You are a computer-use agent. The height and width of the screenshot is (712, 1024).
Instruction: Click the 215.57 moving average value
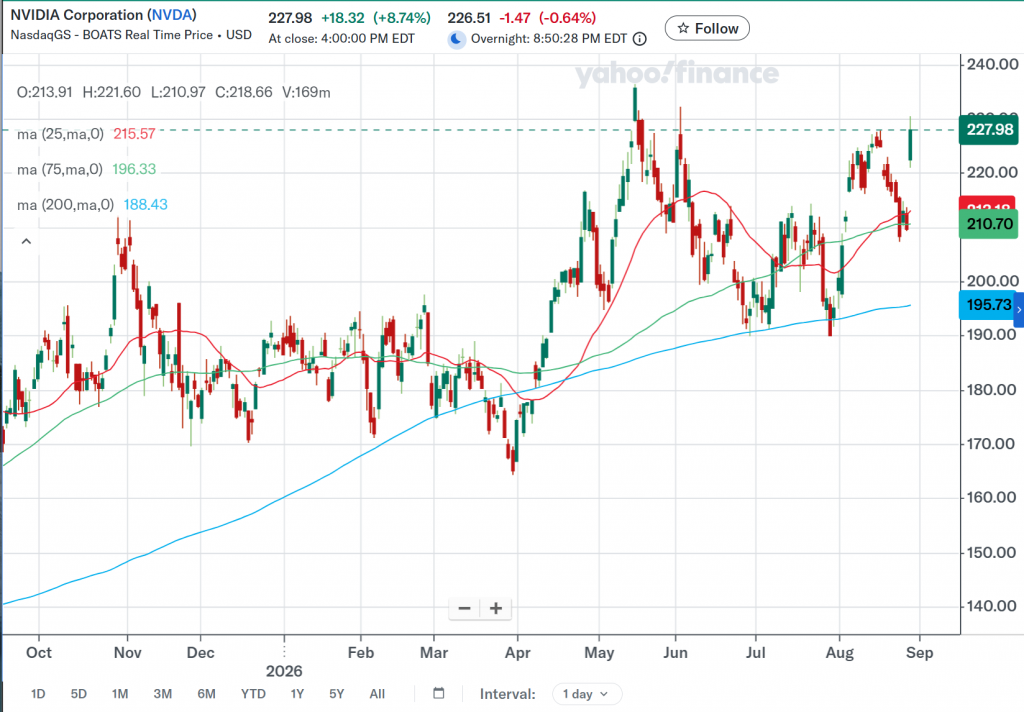[x=134, y=134]
